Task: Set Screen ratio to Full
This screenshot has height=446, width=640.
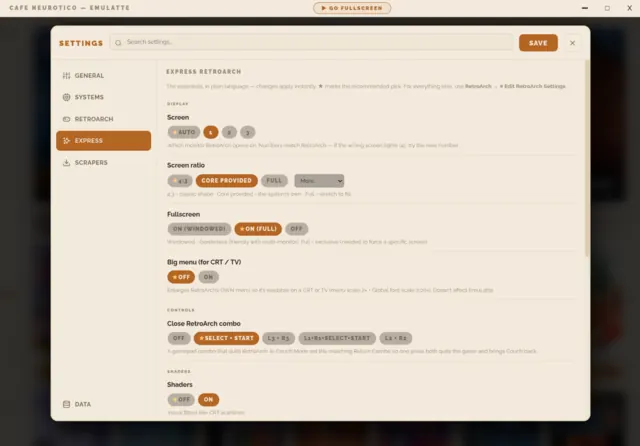Action: pos(274,180)
